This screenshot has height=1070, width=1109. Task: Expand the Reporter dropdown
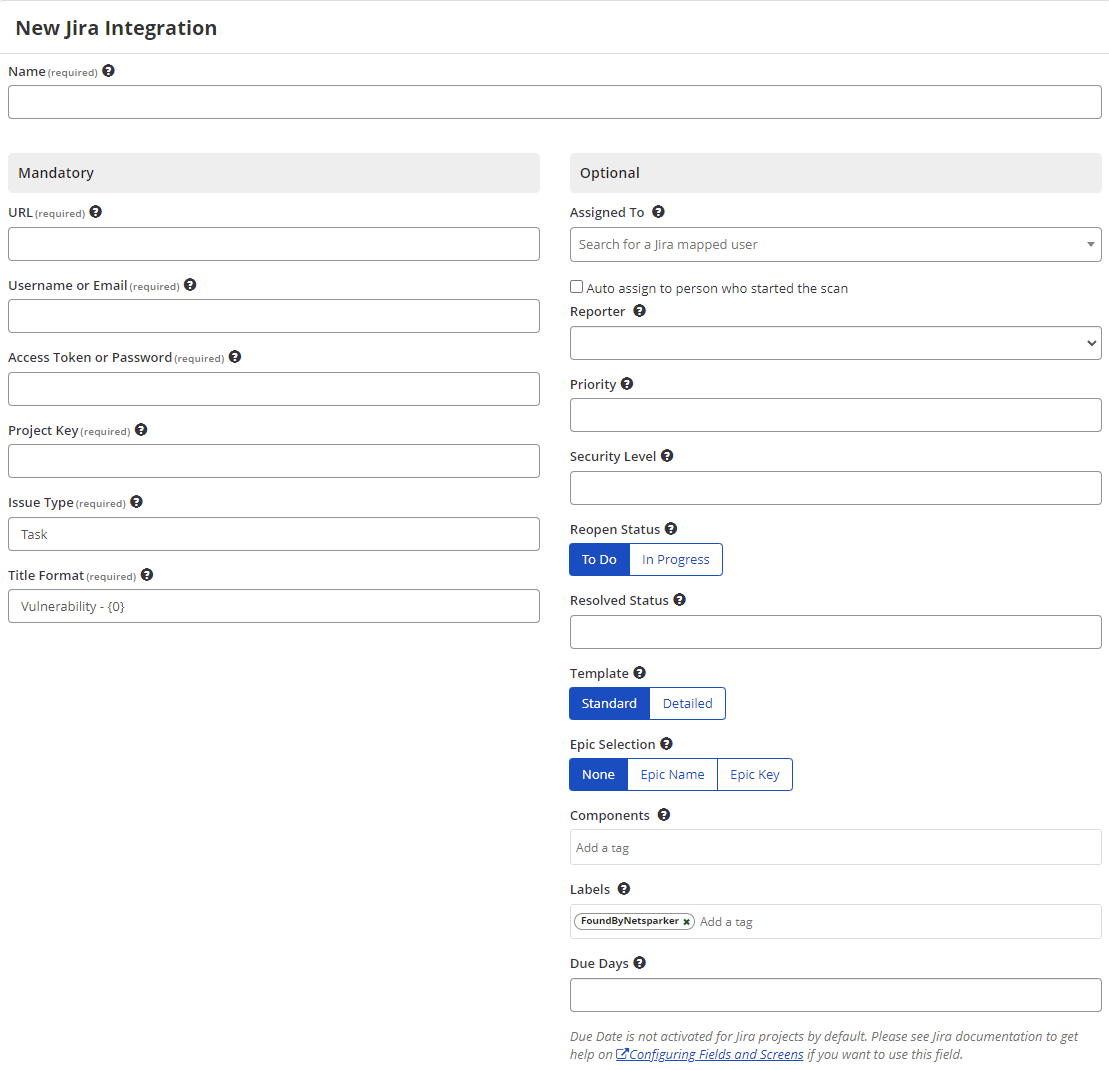pyautogui.click(x=835, y=343)
